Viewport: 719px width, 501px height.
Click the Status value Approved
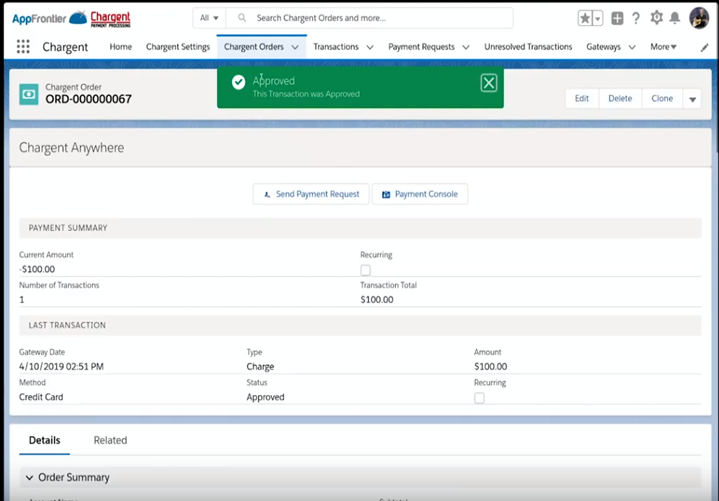(265, 397)
